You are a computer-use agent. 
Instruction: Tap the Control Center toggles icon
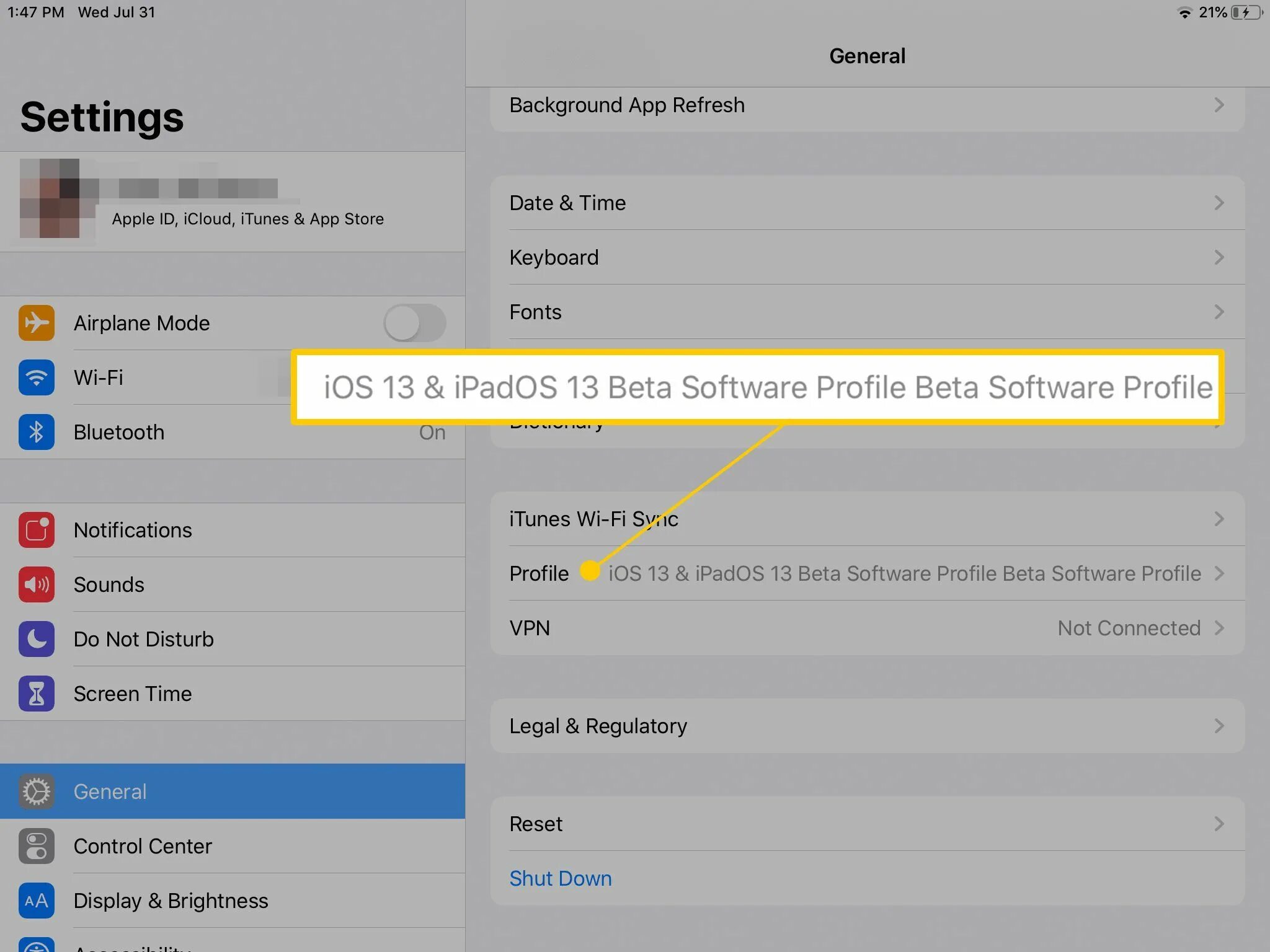[x=36, y=846]
